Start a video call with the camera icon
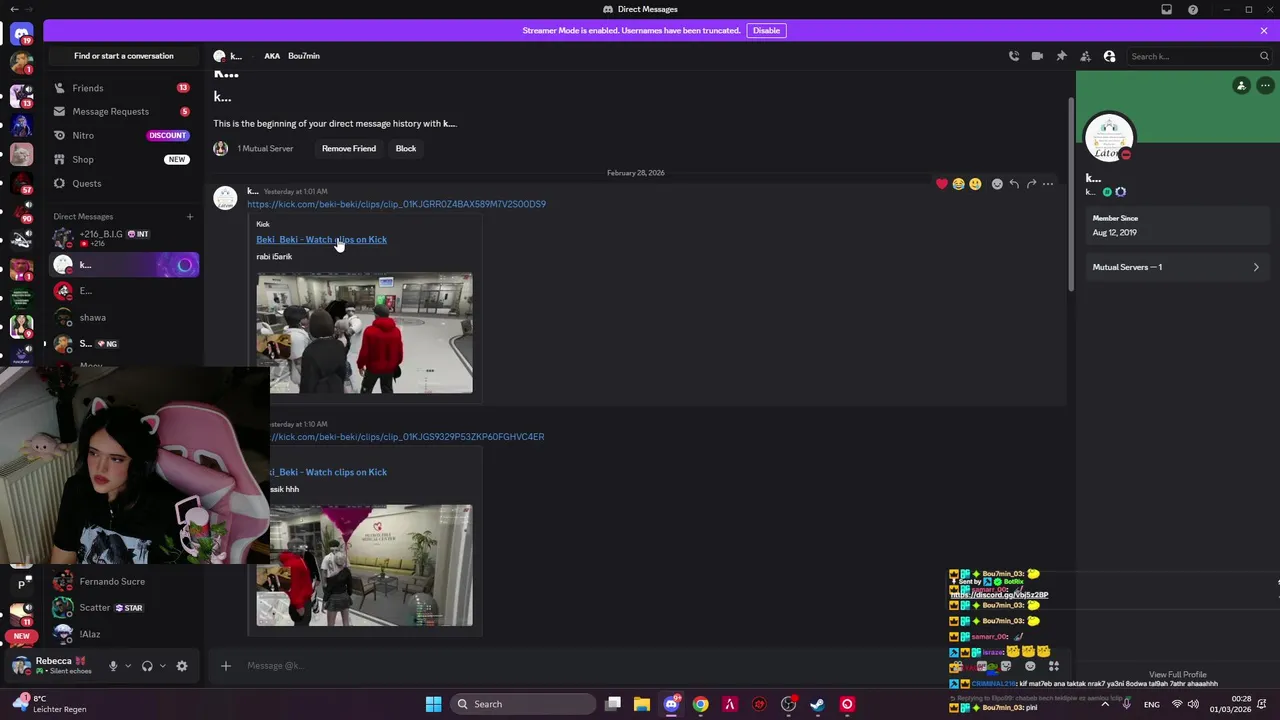 [1037, 56]
